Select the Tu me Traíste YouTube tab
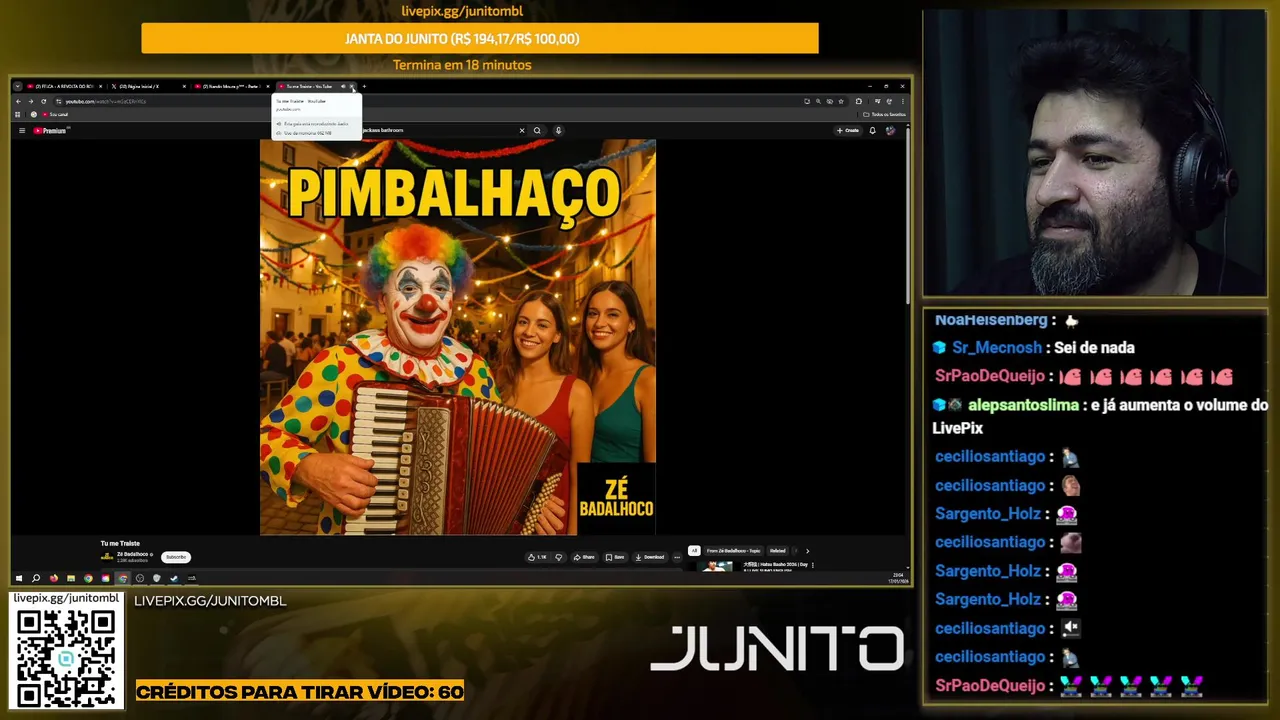This screenshot has width=1280, height=720. (x=308, y=86)
